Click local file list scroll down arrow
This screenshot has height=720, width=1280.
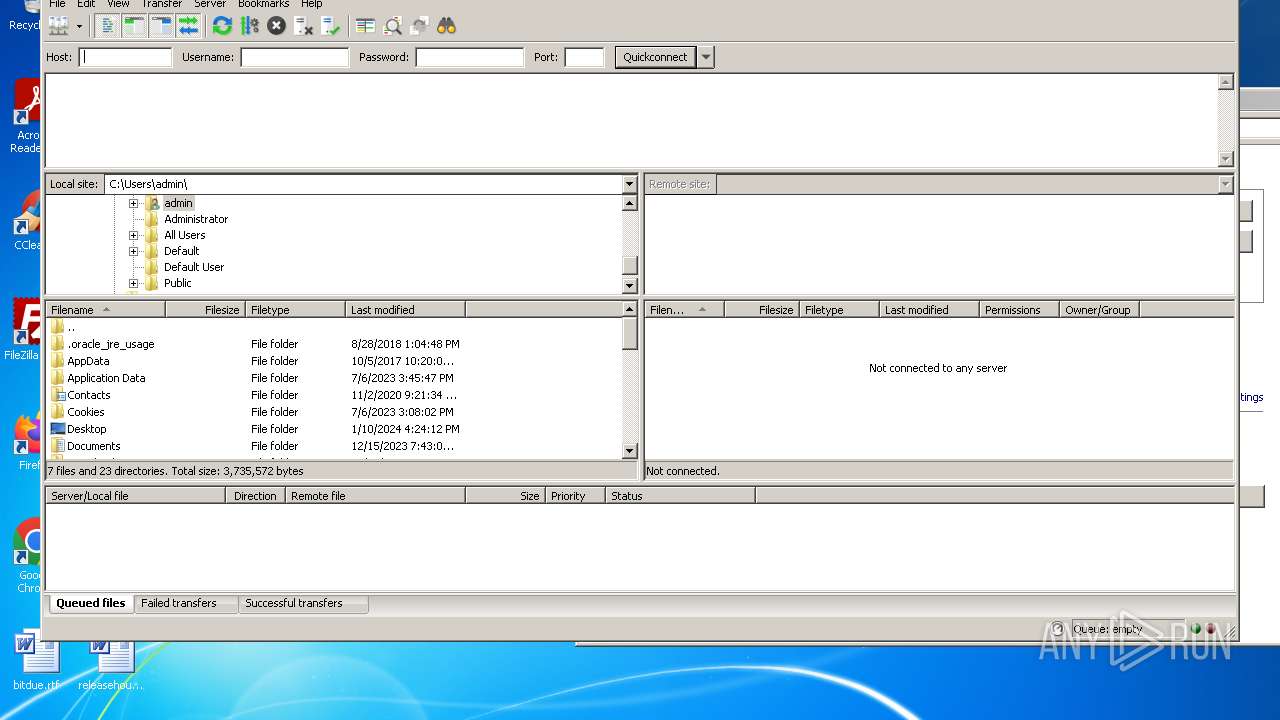click(x=629, y=451)
